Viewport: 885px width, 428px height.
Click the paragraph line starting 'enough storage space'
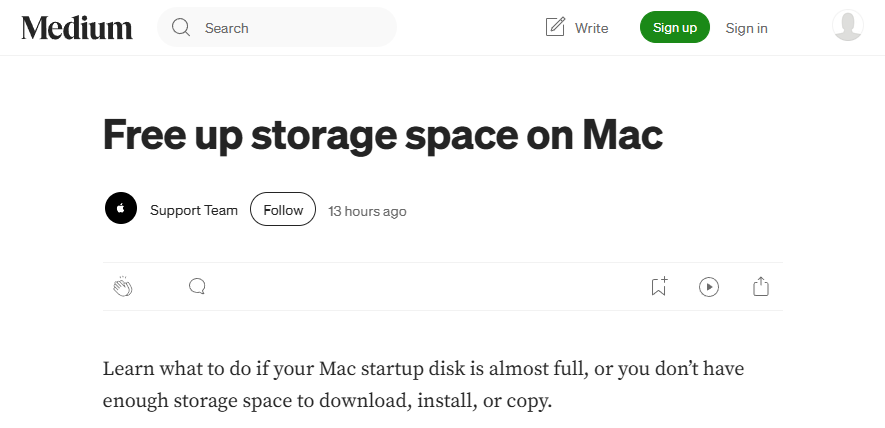[327, 401]
